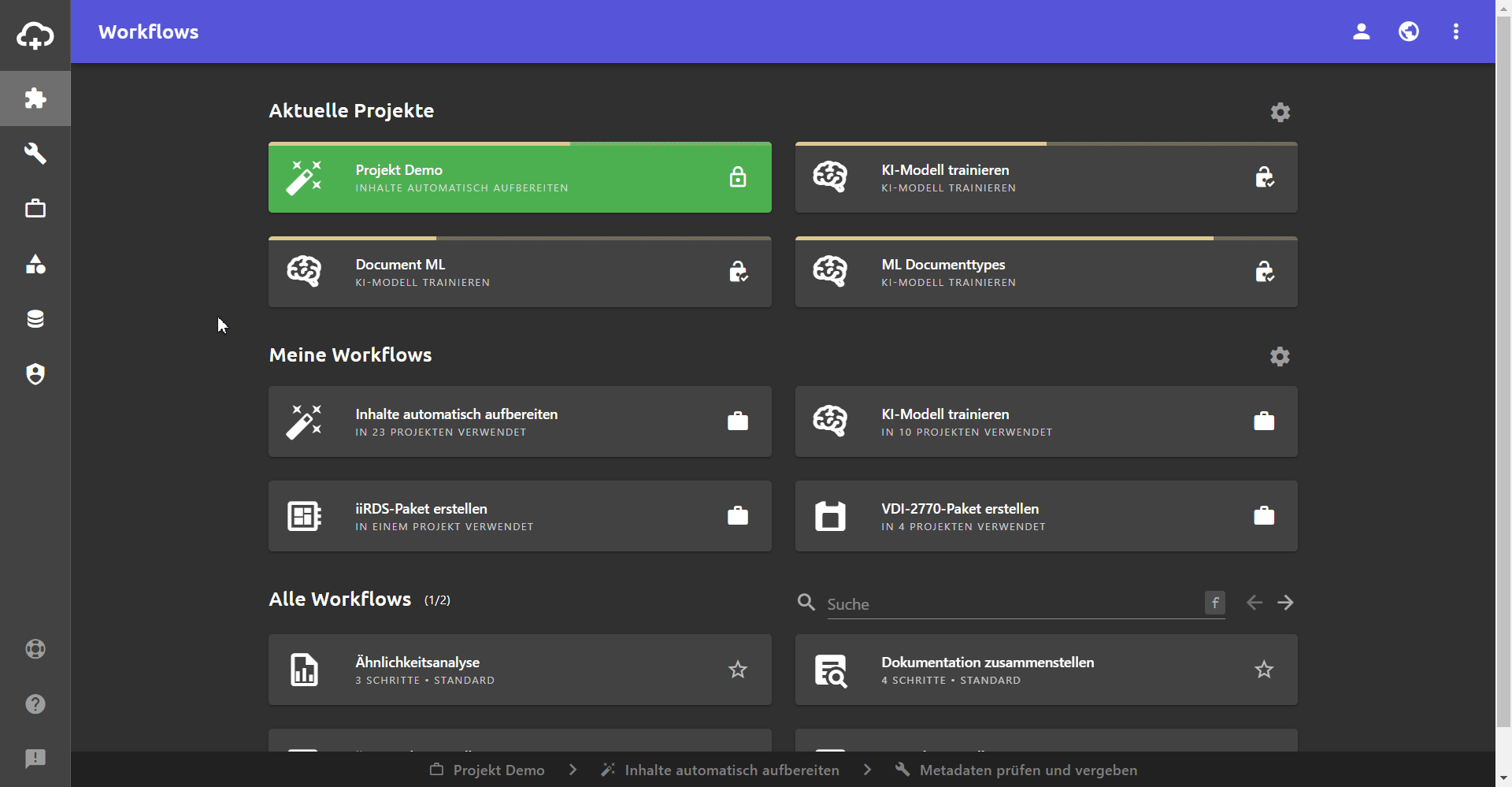Screen dimensions: 1512x787
Task: Click the Projekt Demo progress bar
Action: tap(520, 144)
